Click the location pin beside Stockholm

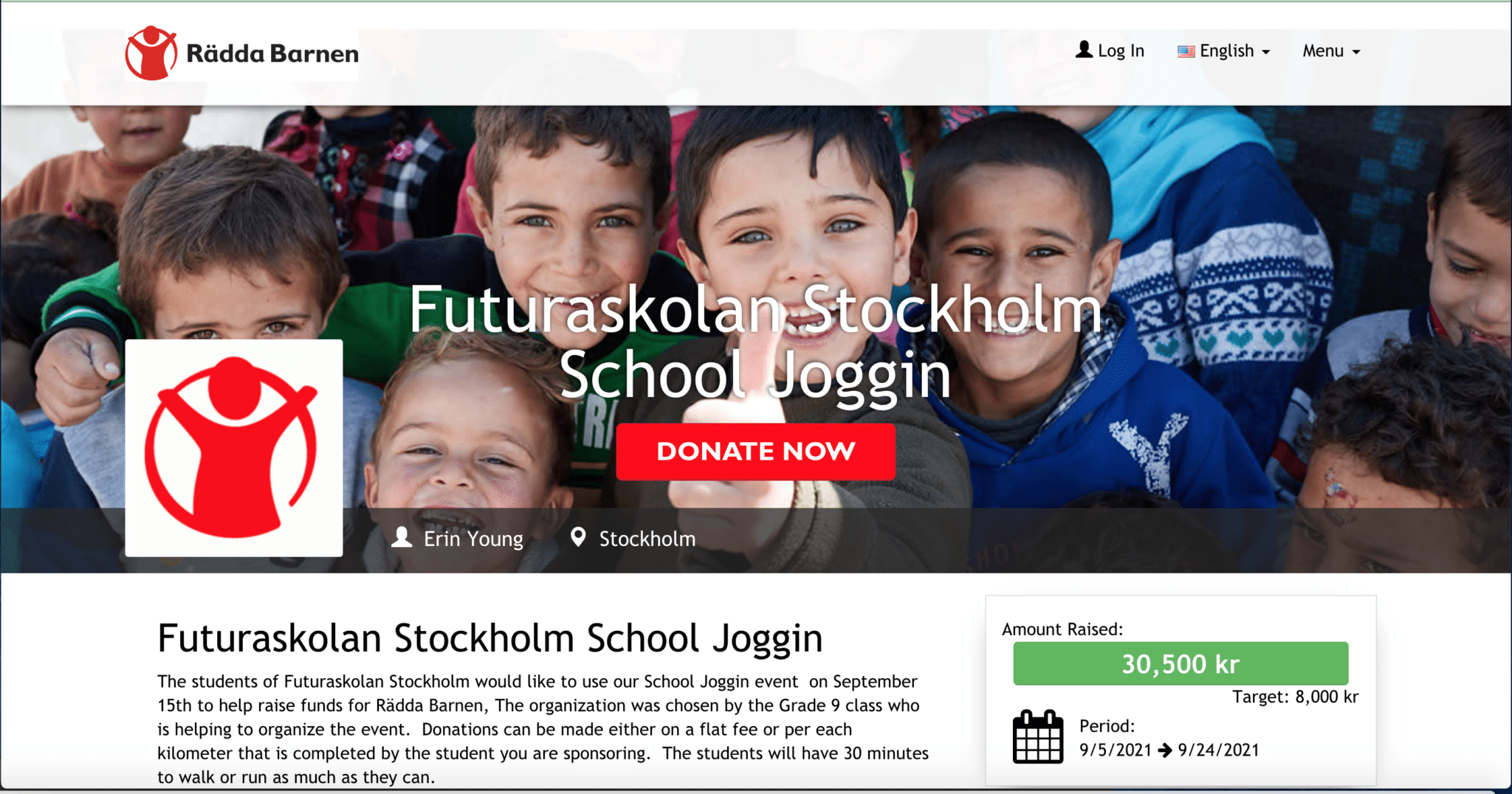[x=578, y=537]
